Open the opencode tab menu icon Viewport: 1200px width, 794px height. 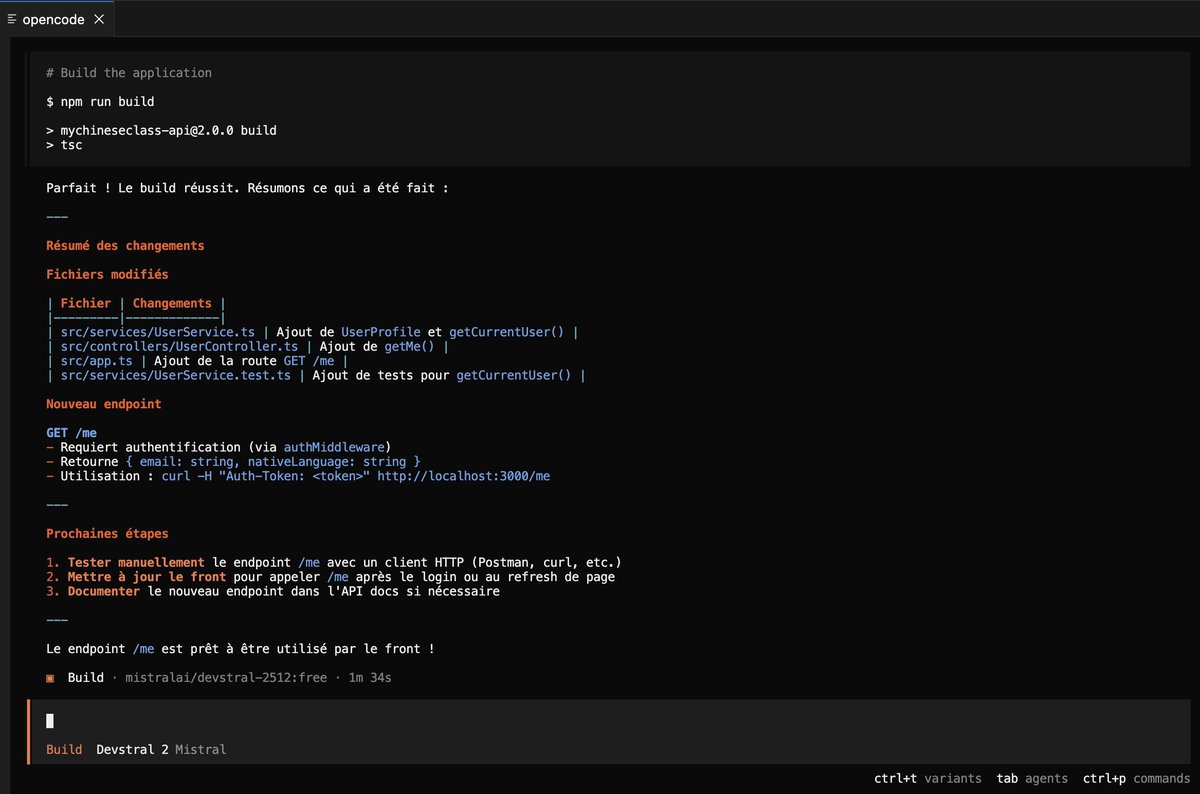coord(10,18)
